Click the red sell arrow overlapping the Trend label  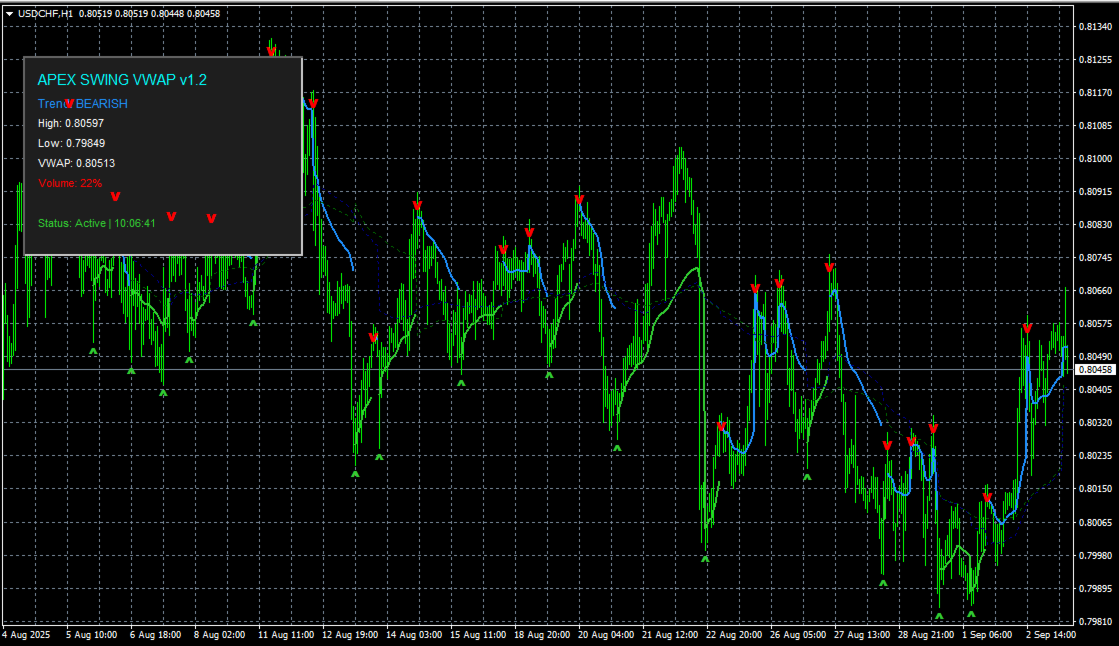coord(69,104)
